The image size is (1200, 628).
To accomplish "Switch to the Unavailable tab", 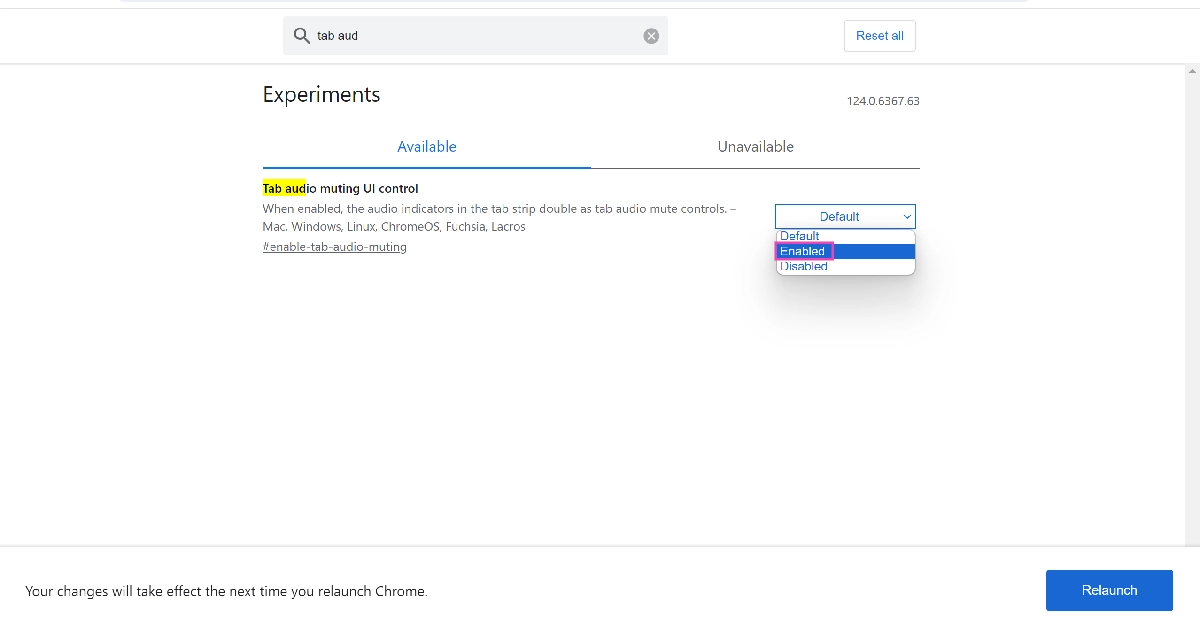I will click(755, 146).
